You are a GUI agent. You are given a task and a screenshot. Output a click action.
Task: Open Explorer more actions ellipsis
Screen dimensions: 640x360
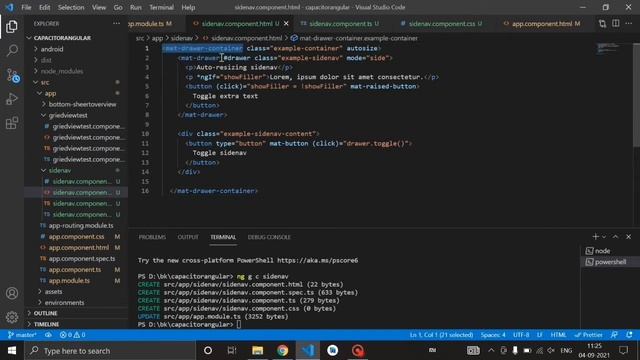pyautogui.click(x=116, y=24)
